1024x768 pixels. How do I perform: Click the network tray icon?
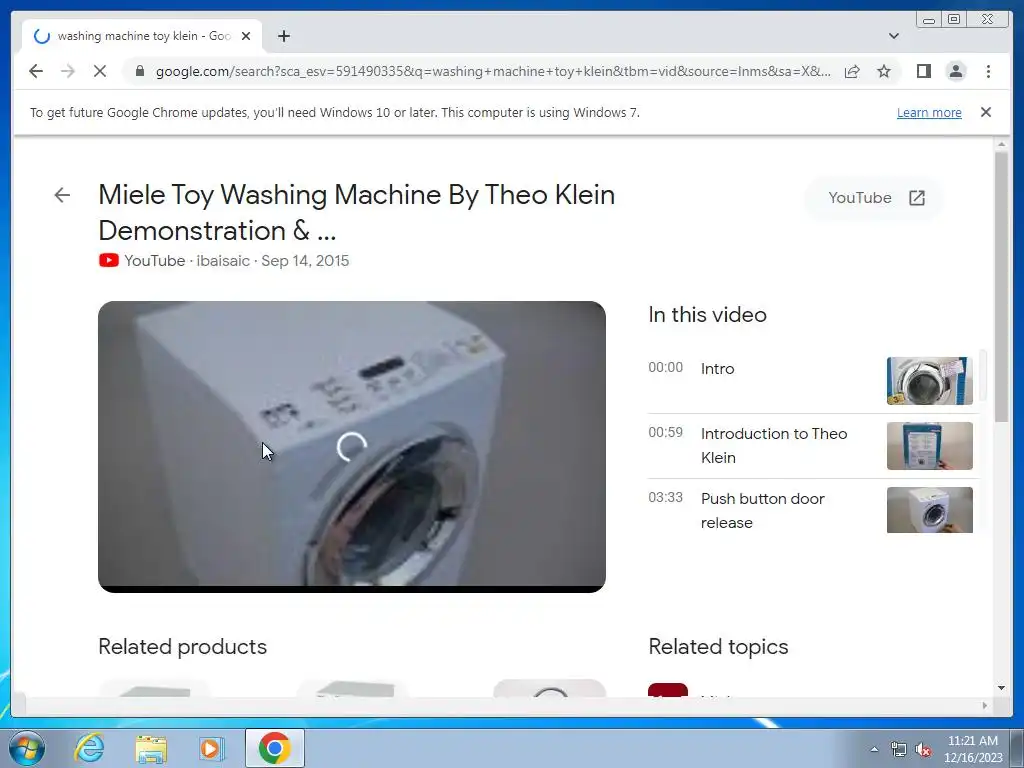(x=899, y=749)
